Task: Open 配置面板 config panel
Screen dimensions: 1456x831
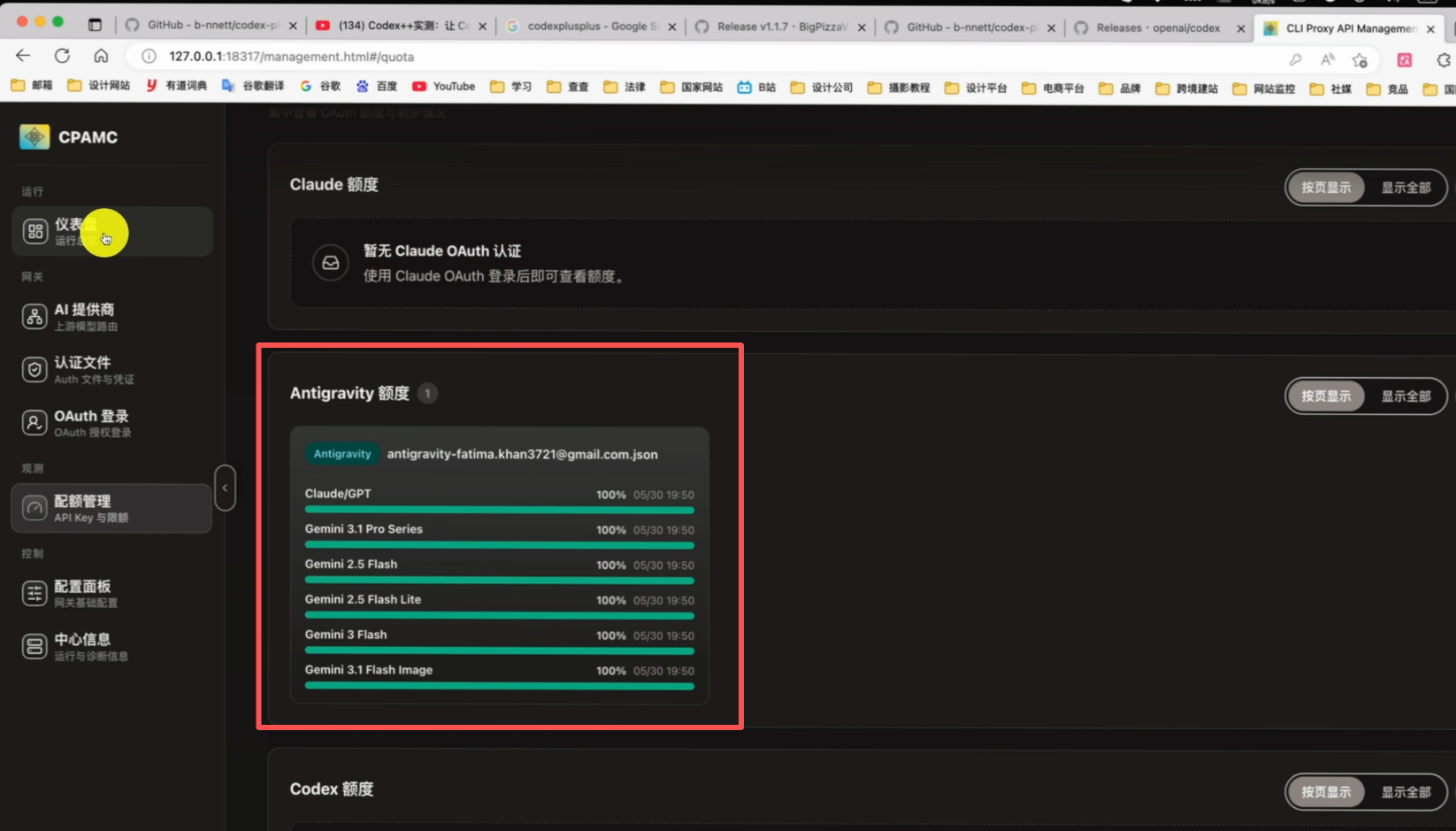Action: pos(111,593)
